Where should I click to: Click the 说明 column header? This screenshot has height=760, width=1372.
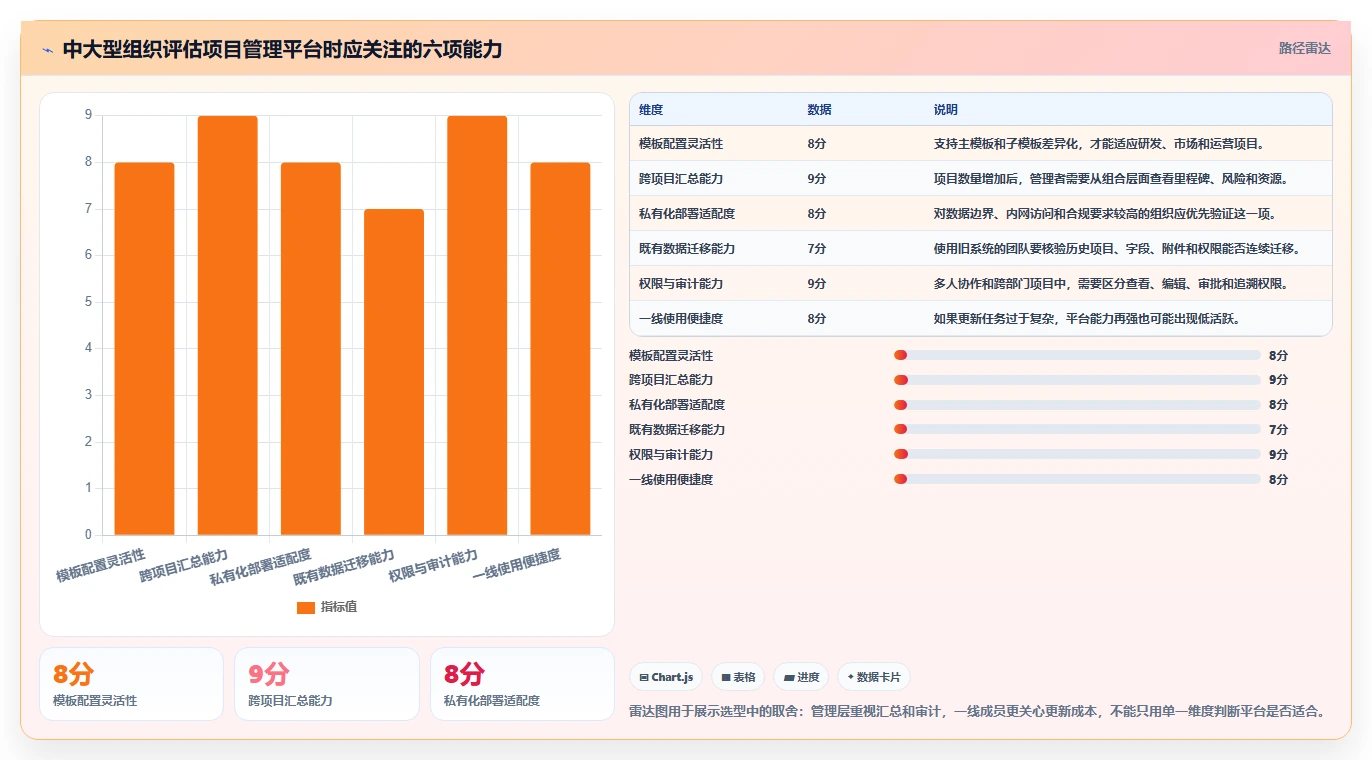945,110
